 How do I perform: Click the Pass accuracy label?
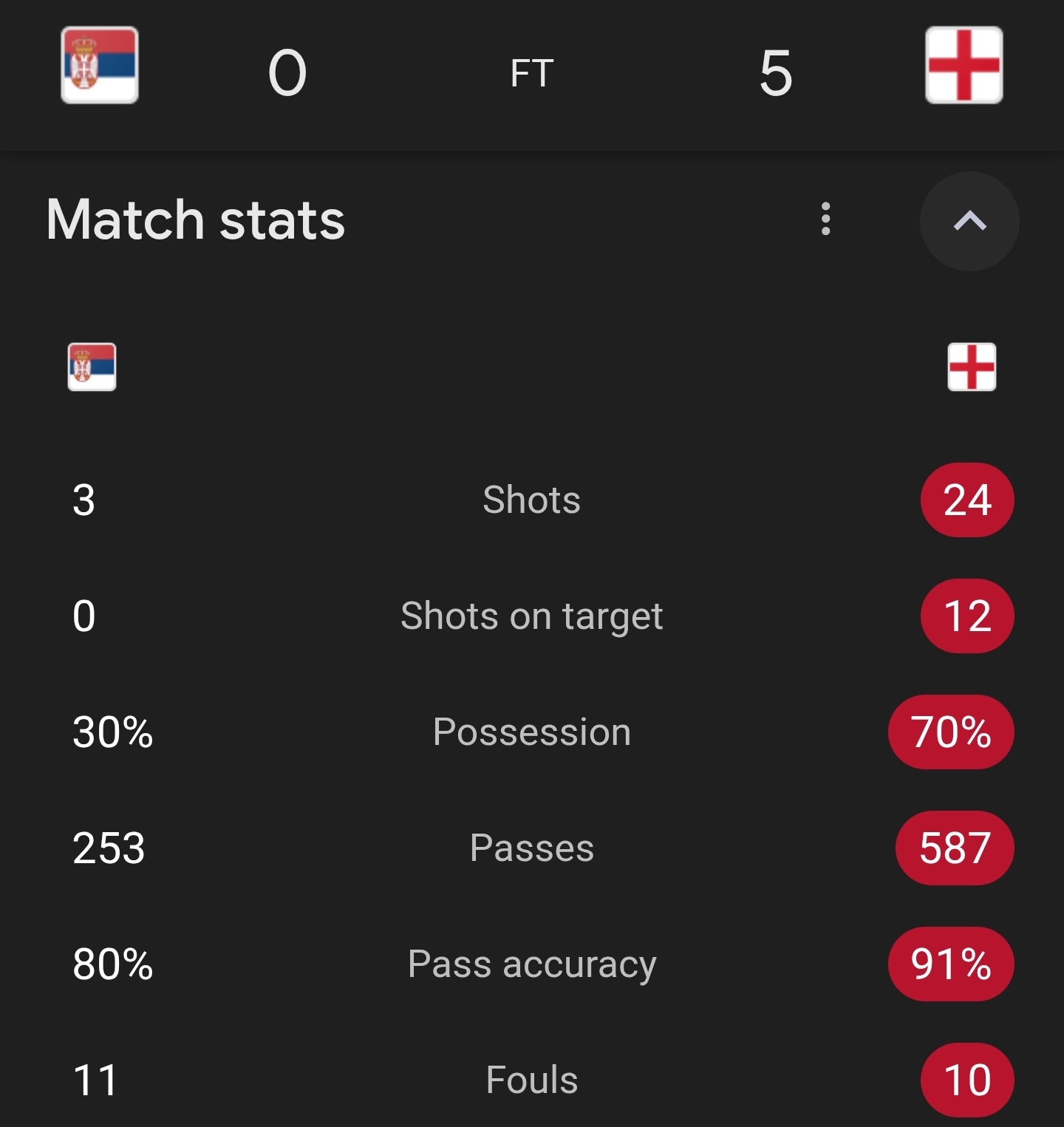(531, 964)
